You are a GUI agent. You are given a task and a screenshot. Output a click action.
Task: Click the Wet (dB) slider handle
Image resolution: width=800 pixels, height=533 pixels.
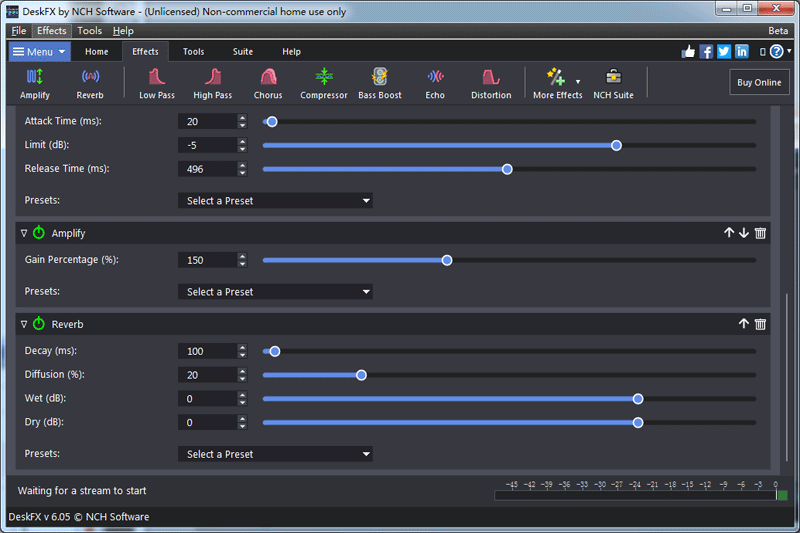coord(638,399)
